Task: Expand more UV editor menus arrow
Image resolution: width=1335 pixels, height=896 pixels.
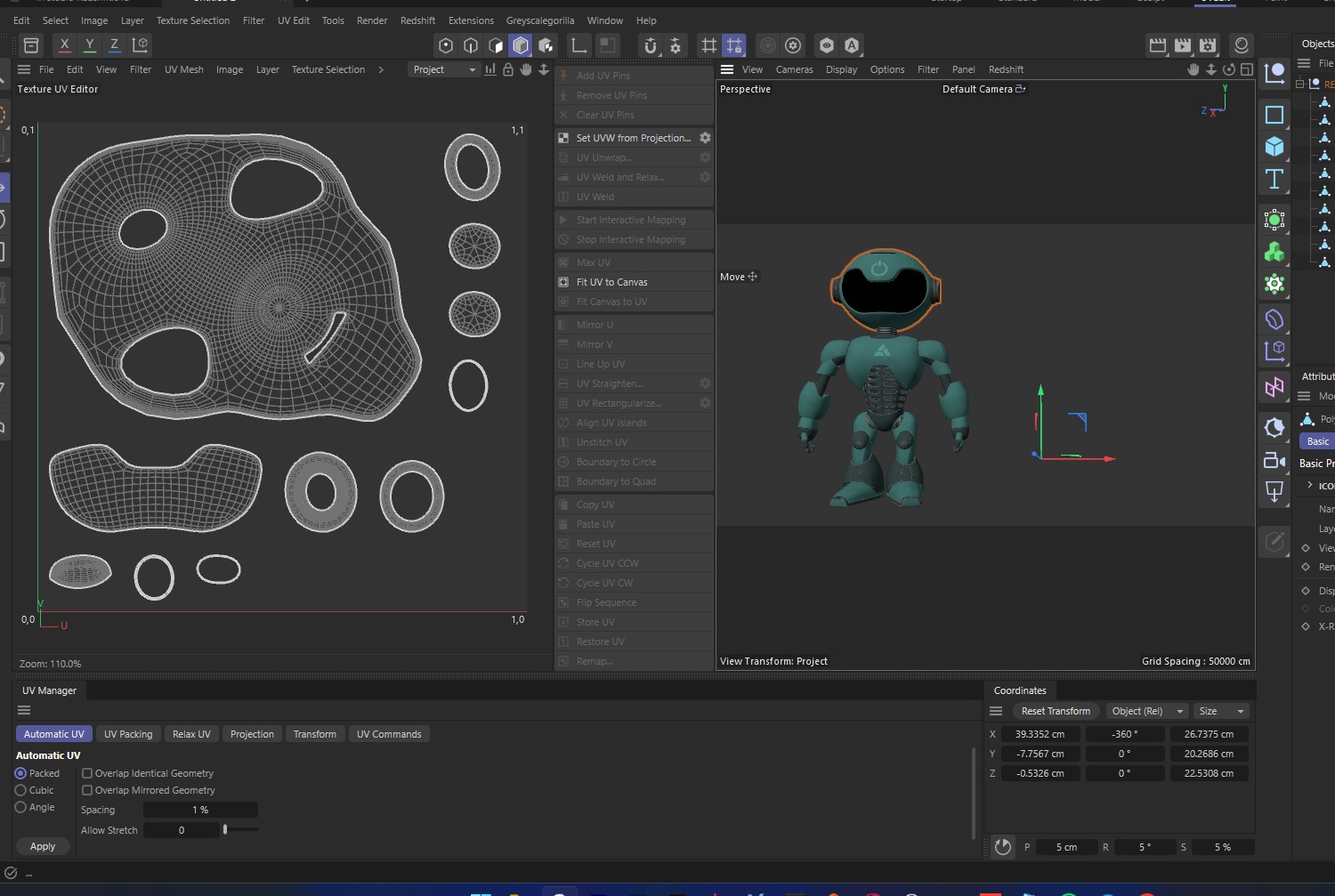Action: pyautogui.click(x=381, y=69)
